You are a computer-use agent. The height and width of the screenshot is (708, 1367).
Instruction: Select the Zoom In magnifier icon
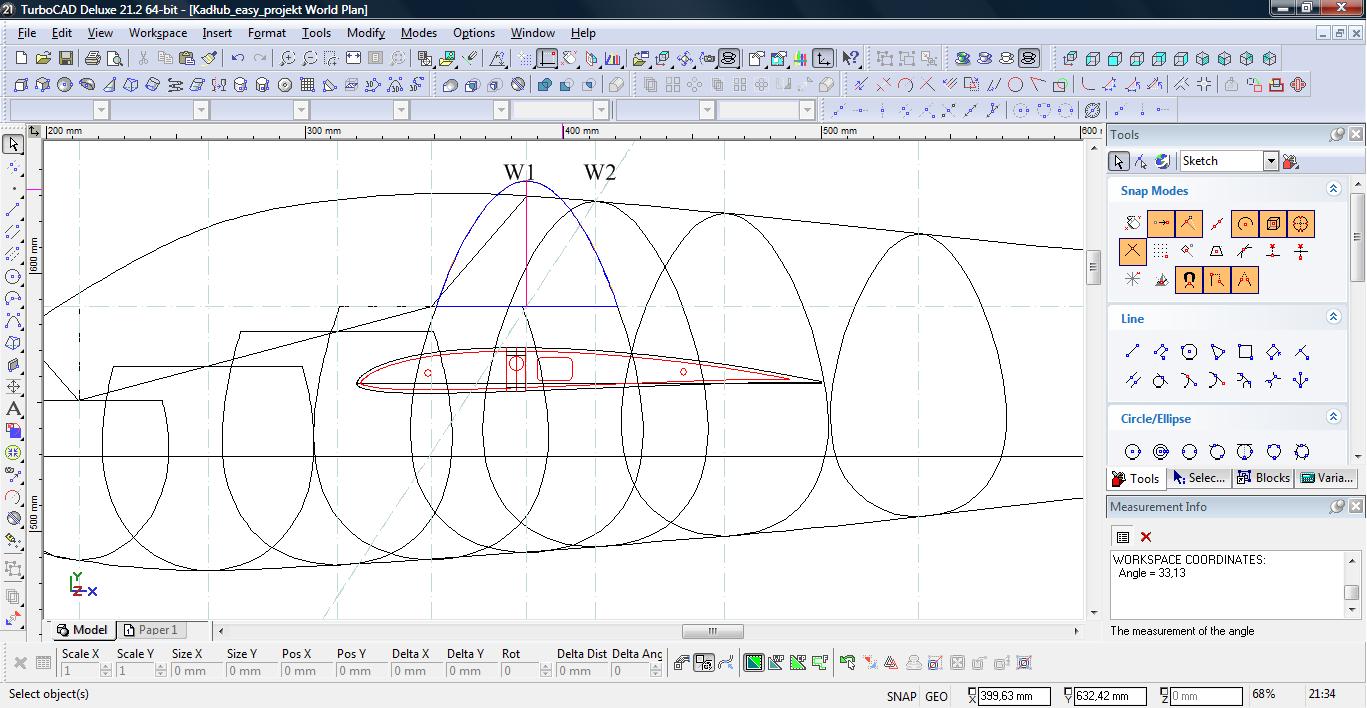tap(287, 59)
